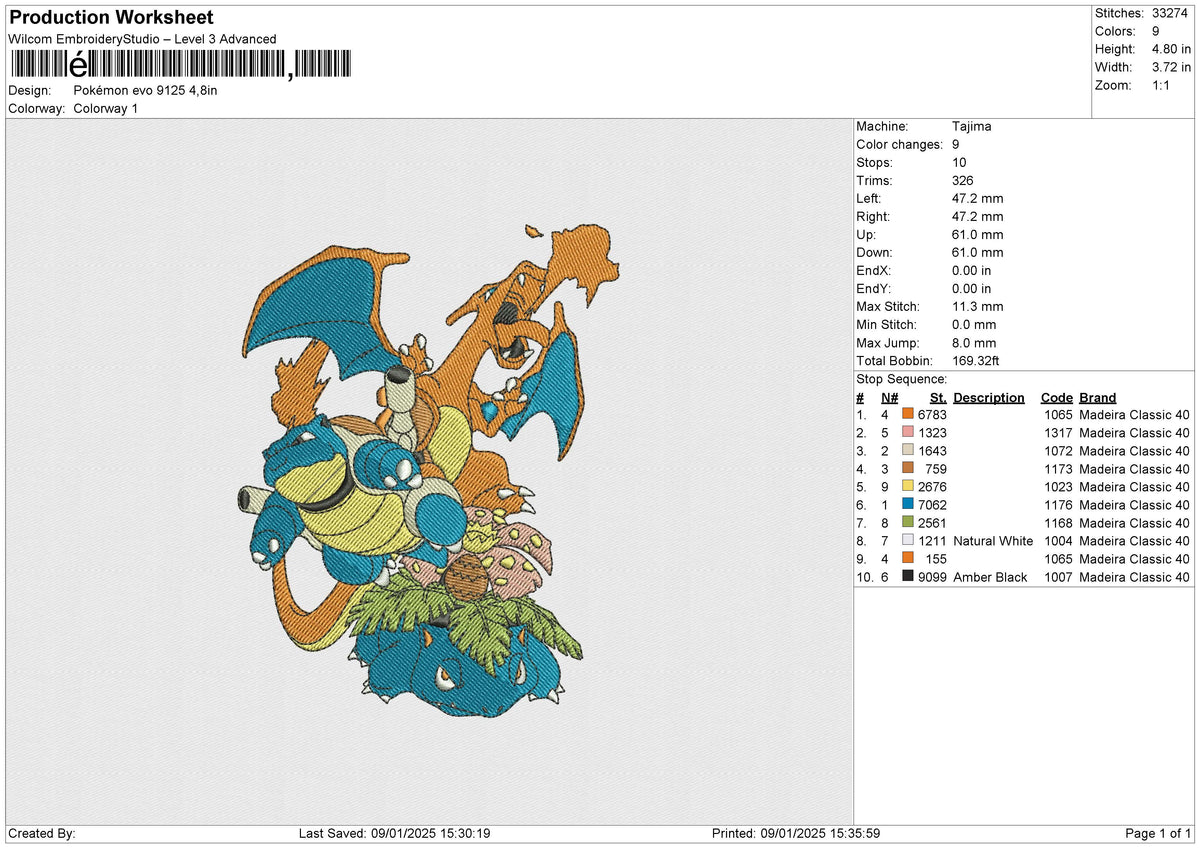Click the pink swatch for code 1317
This screenshot has height=848, width=1200.
click(908, 432)
